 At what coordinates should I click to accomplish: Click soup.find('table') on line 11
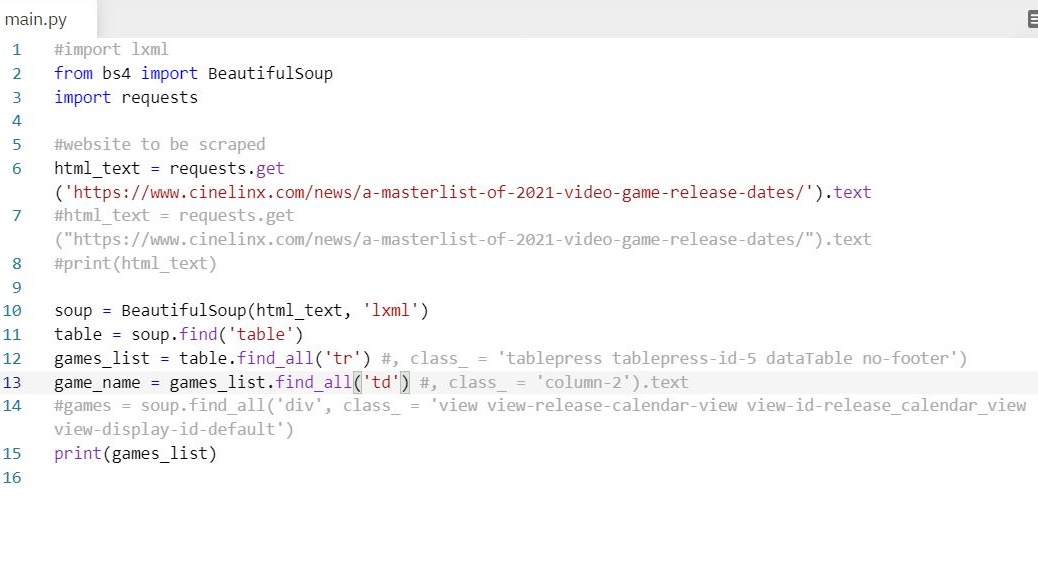(x=217, y=334)
